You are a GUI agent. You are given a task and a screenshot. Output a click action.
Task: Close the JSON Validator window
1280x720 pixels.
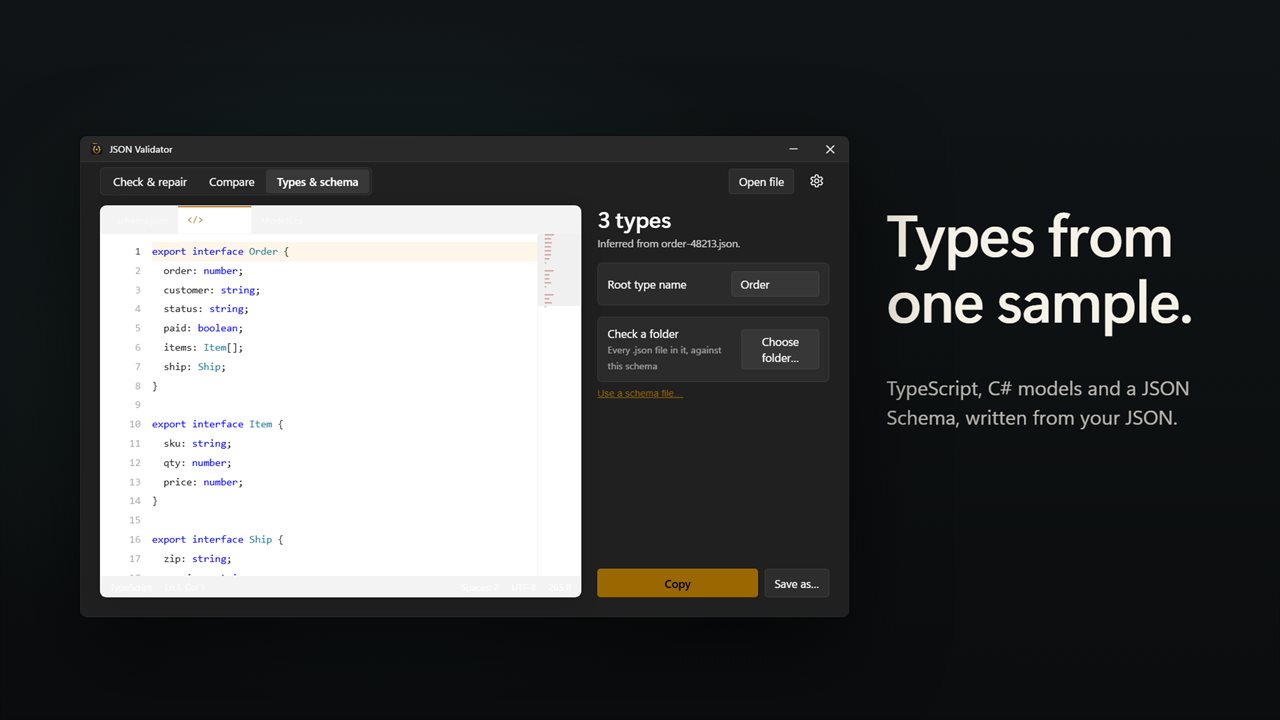[x=830, y=149]
